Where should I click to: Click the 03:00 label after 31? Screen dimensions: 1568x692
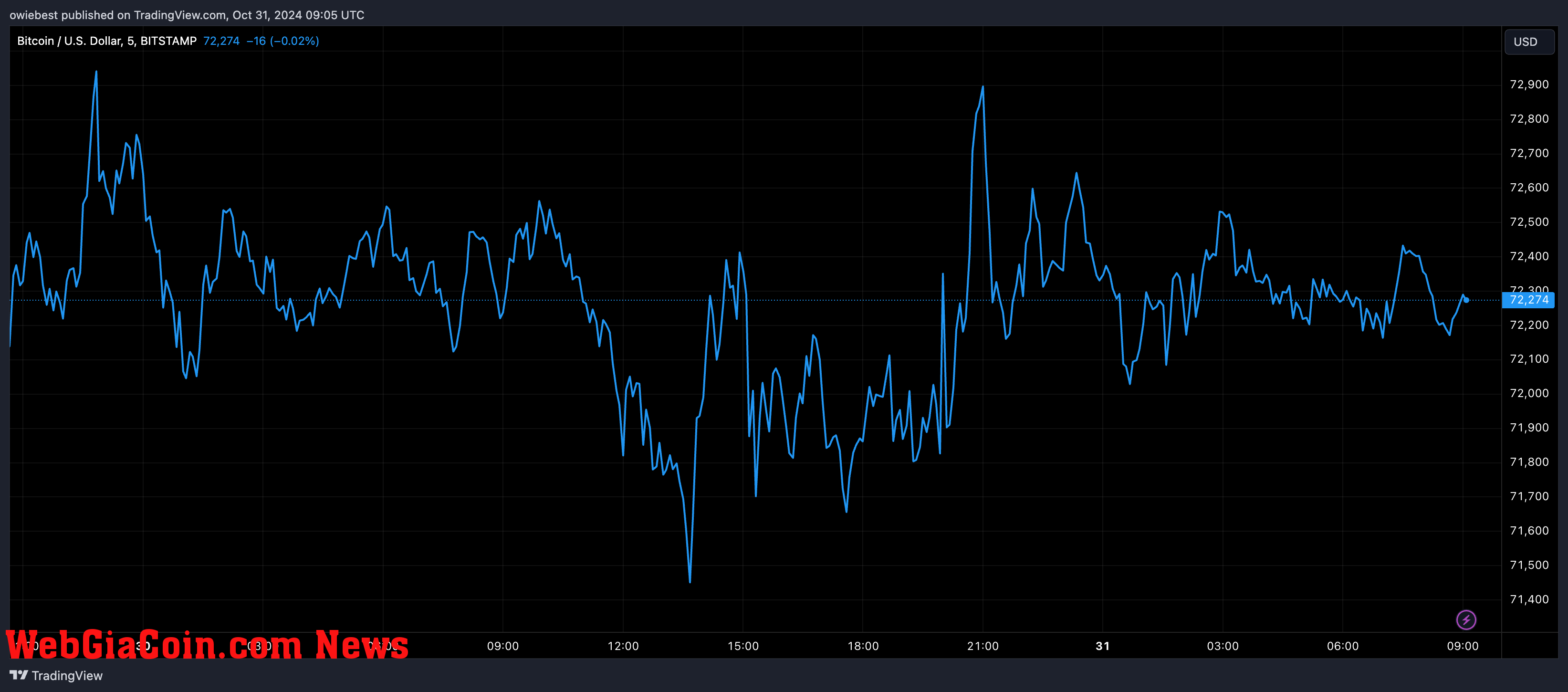click(1222, 646)
